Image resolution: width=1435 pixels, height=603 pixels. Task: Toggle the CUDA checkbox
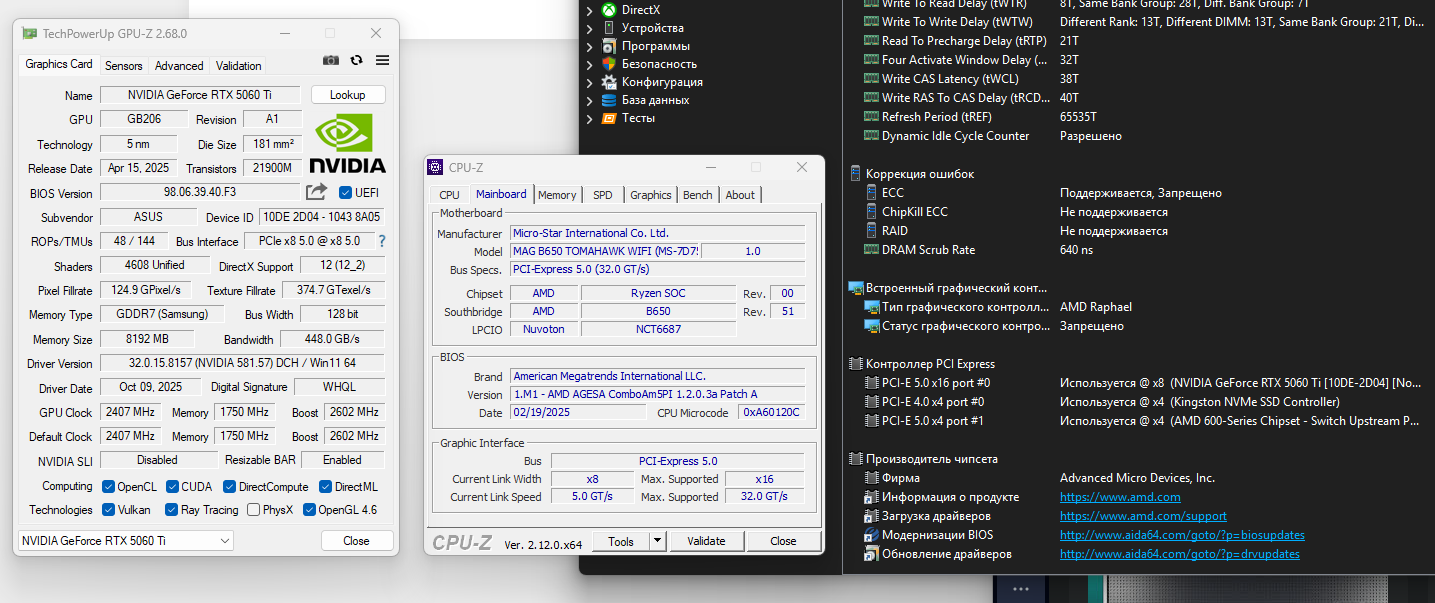tap(171, 487)
